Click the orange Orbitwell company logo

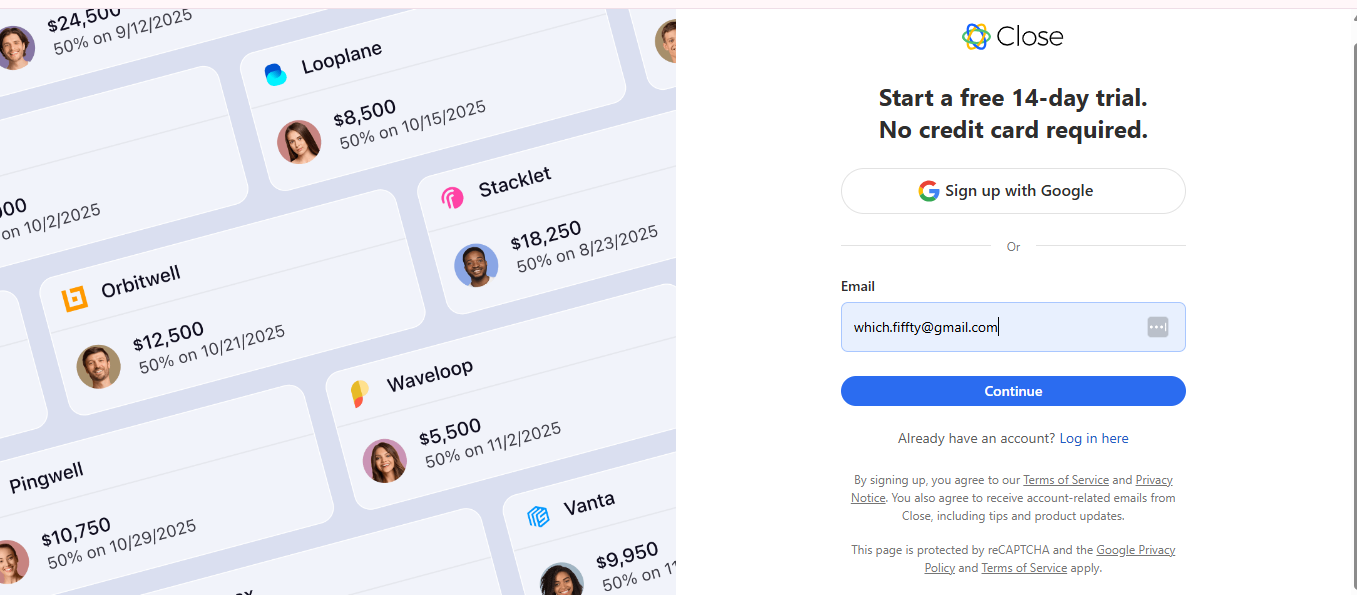[75, 299]
